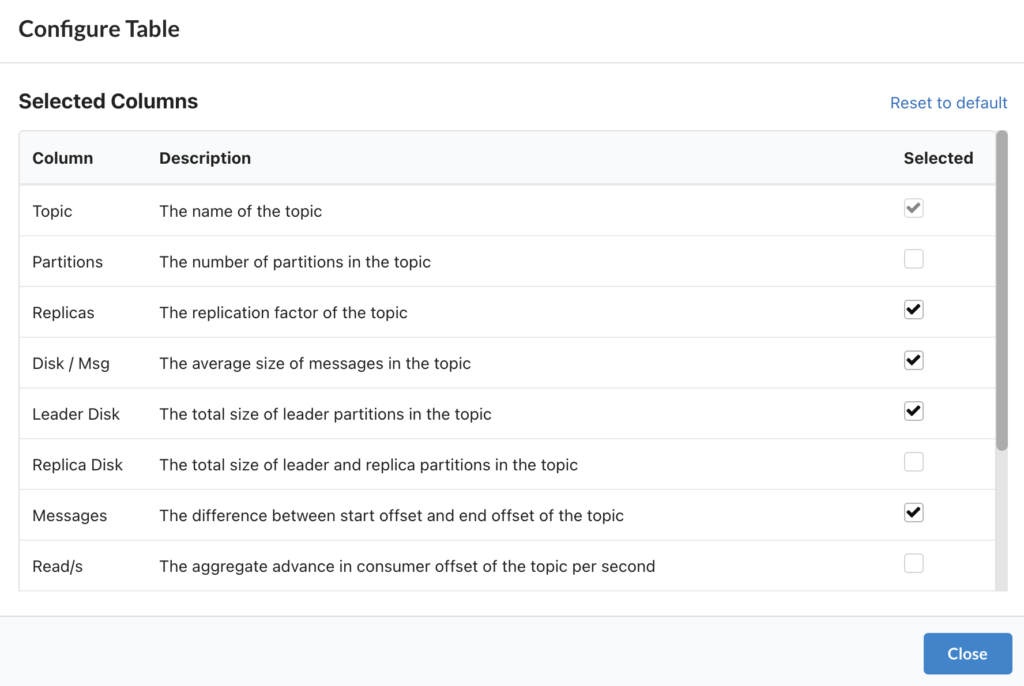
Task: Click the table's vertical scrollbar thumb
Action: (1001, 290)
